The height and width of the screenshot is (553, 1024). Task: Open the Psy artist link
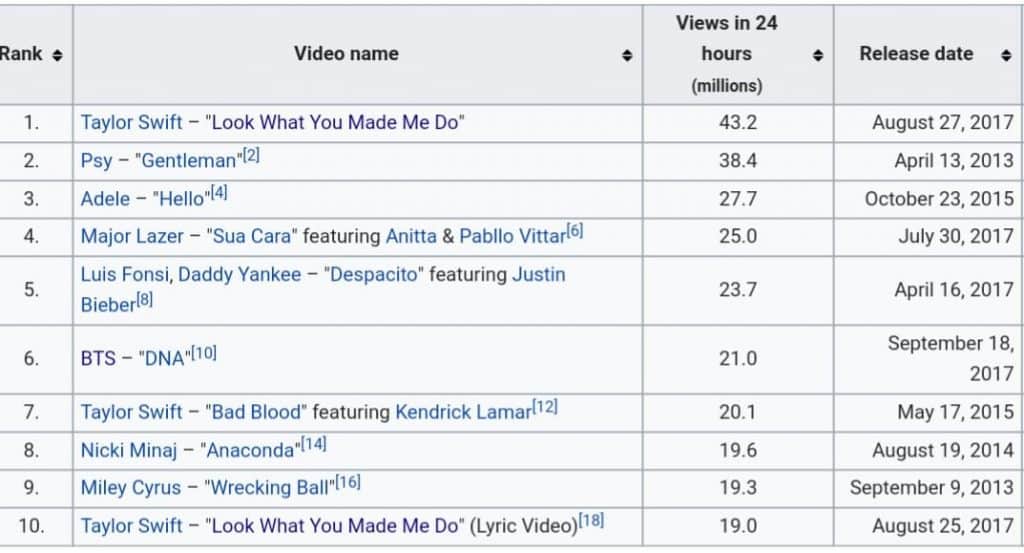point(97,161)
